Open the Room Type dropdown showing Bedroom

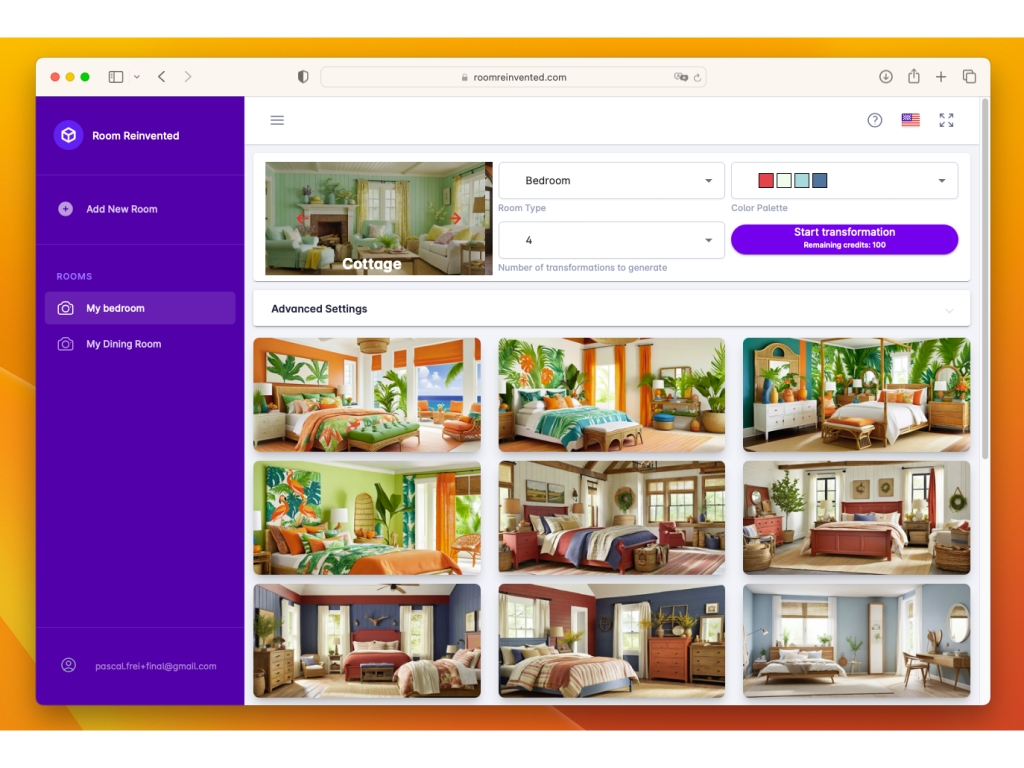[611, 180]
